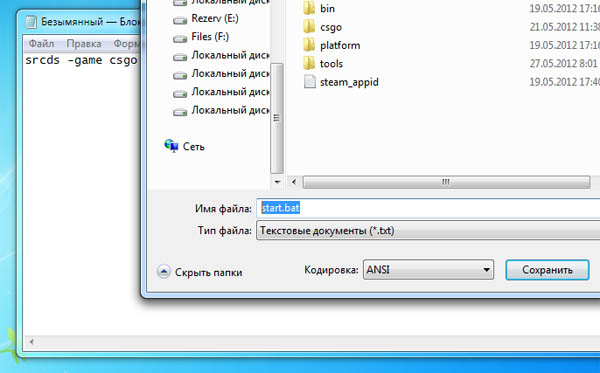
Task: Open the Файл menu
Action: (x=41, y=44)
